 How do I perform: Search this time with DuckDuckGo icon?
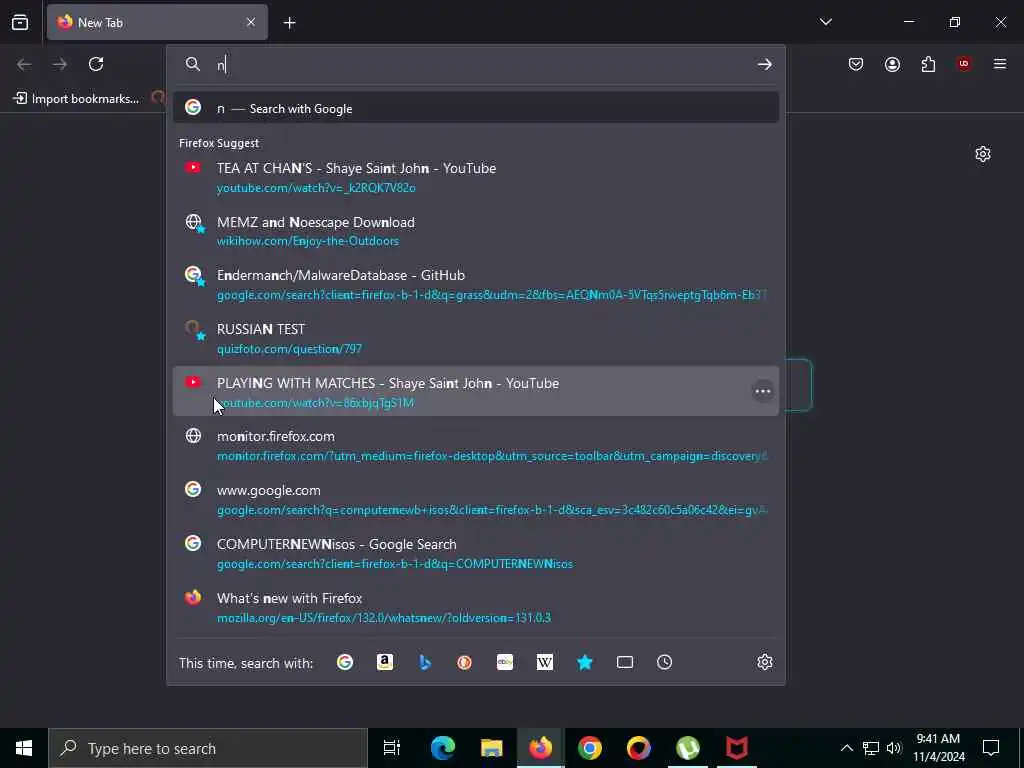464,662
